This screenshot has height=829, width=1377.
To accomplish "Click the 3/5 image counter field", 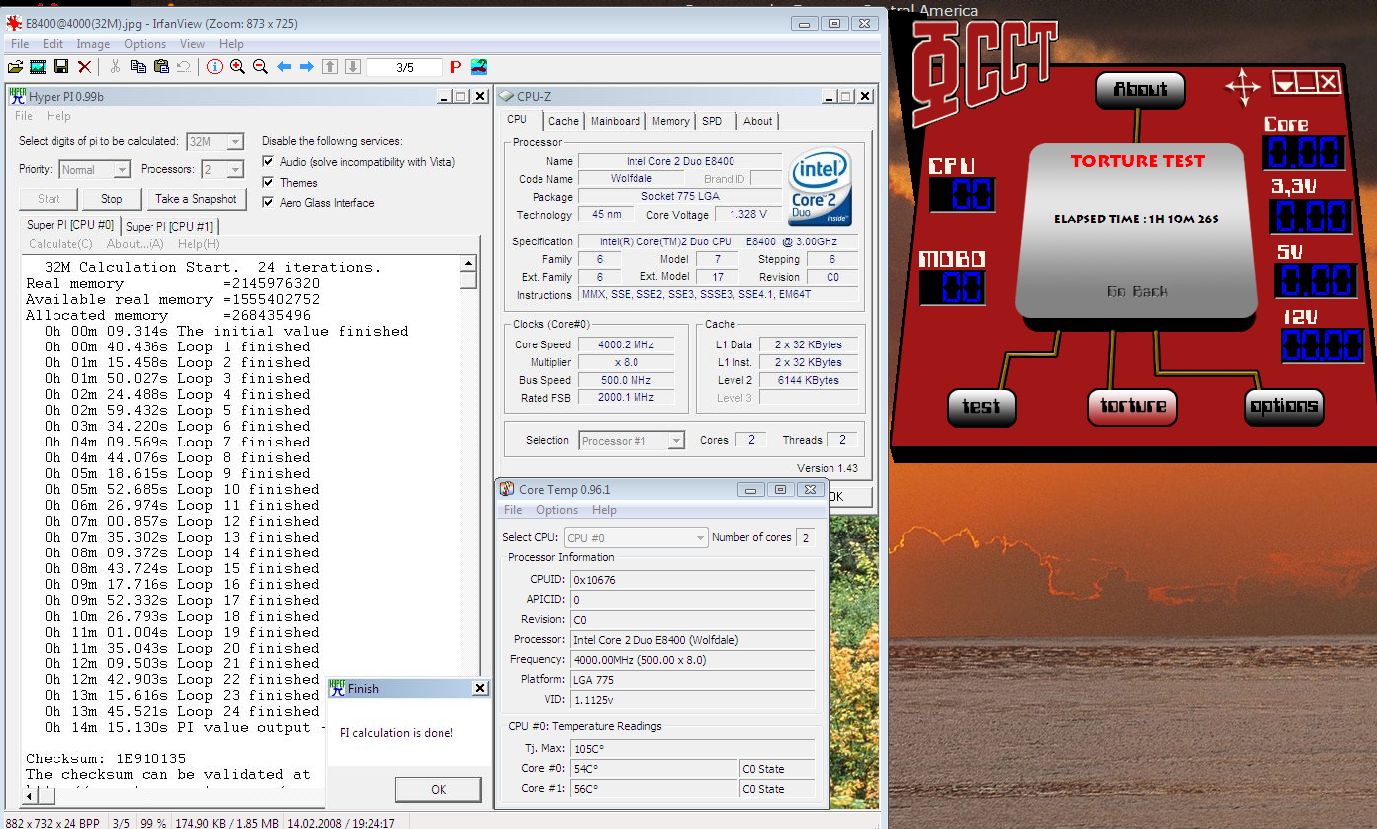I will (x=404, y=68).
